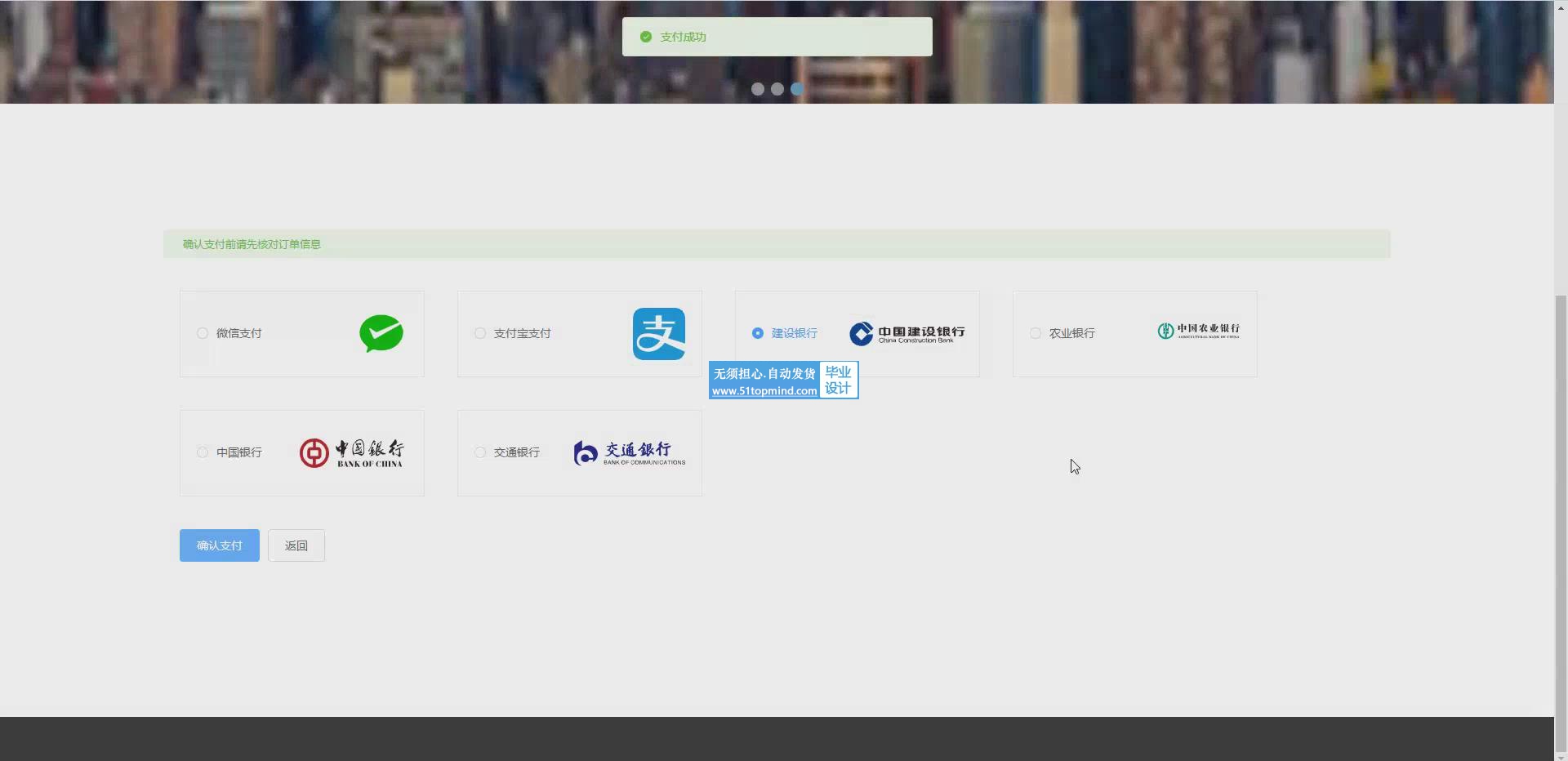Click the Alipay blue logo
This screenshot has height=761, width=1568.
[659, 334]
